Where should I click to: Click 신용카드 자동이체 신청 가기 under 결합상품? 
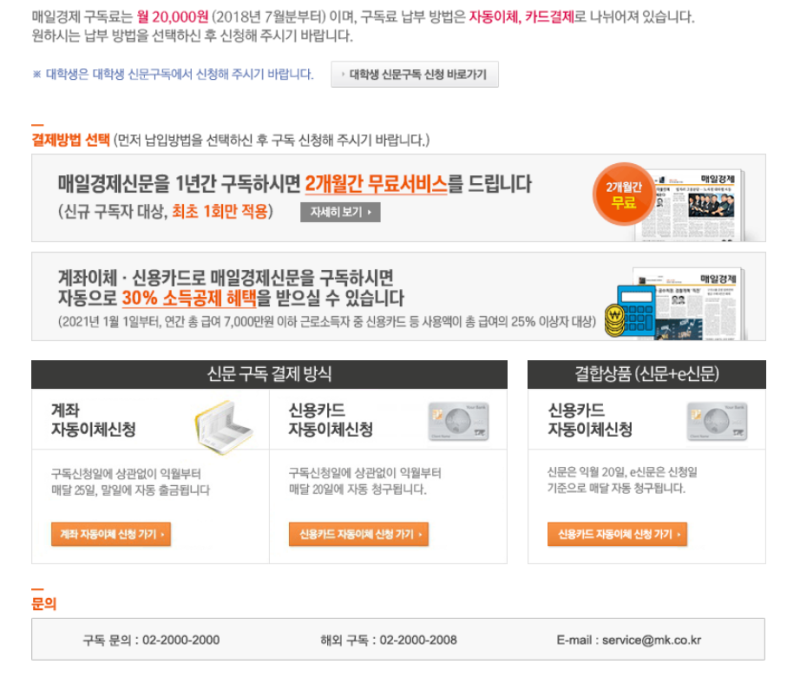(617, 534)
